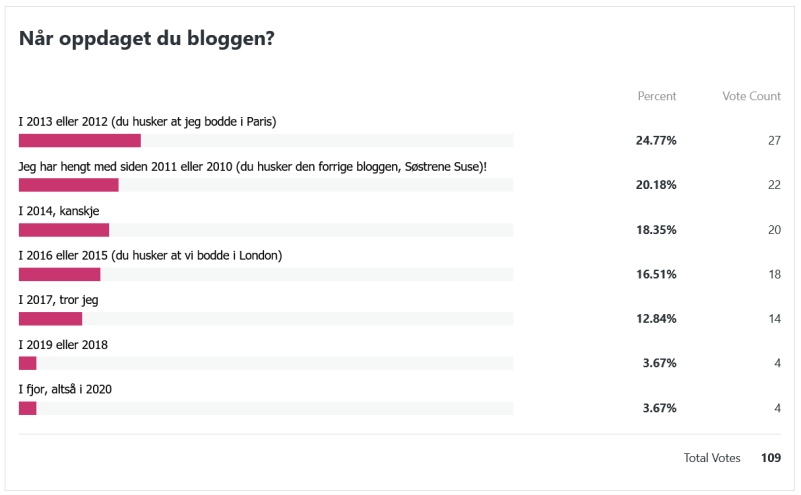Select the "I 2014, kanskje" option label

pos(59,211)
